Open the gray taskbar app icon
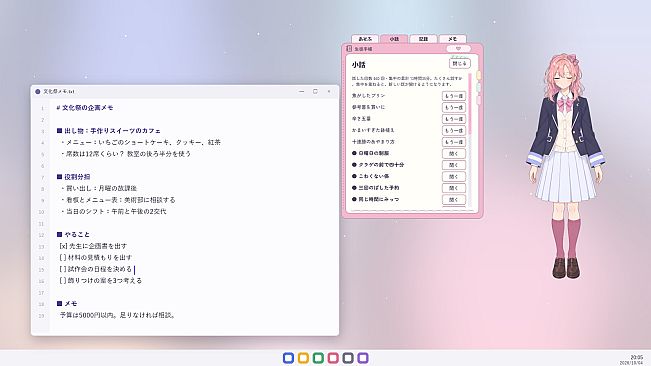This screenshot has width=651, height=366. (x=348, y=358)
